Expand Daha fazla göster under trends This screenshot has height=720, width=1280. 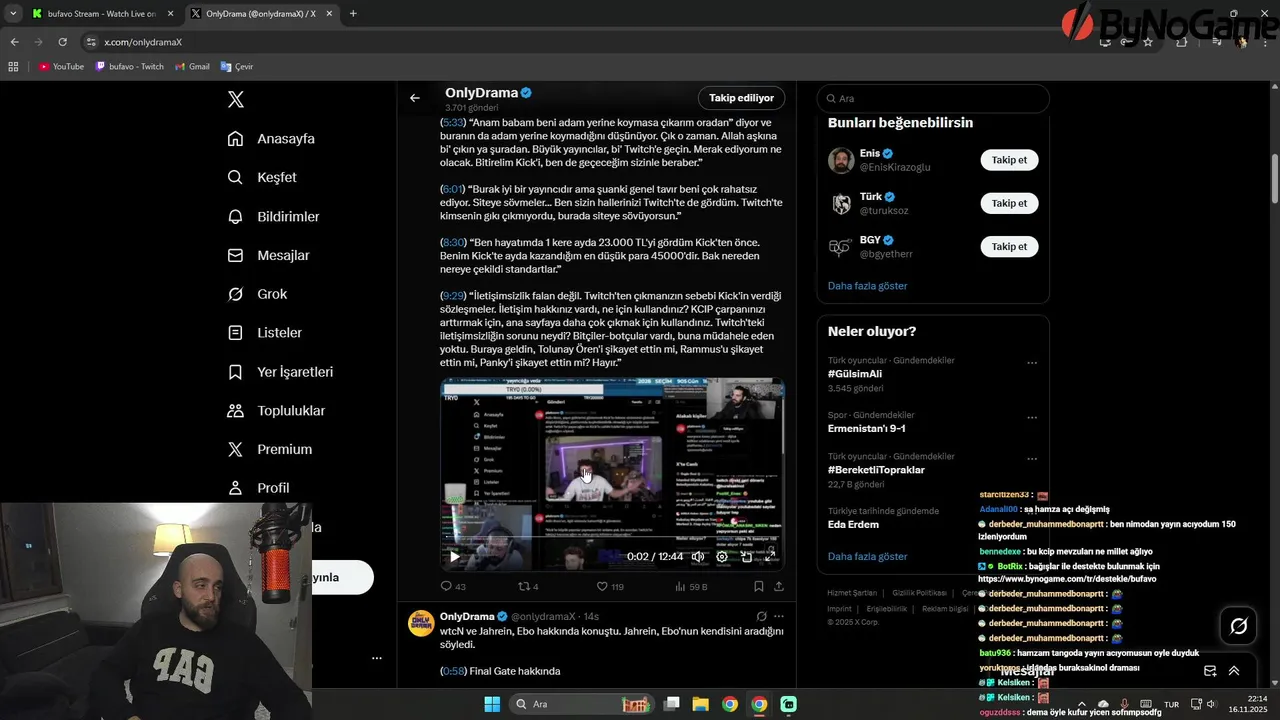pos(867,556)
